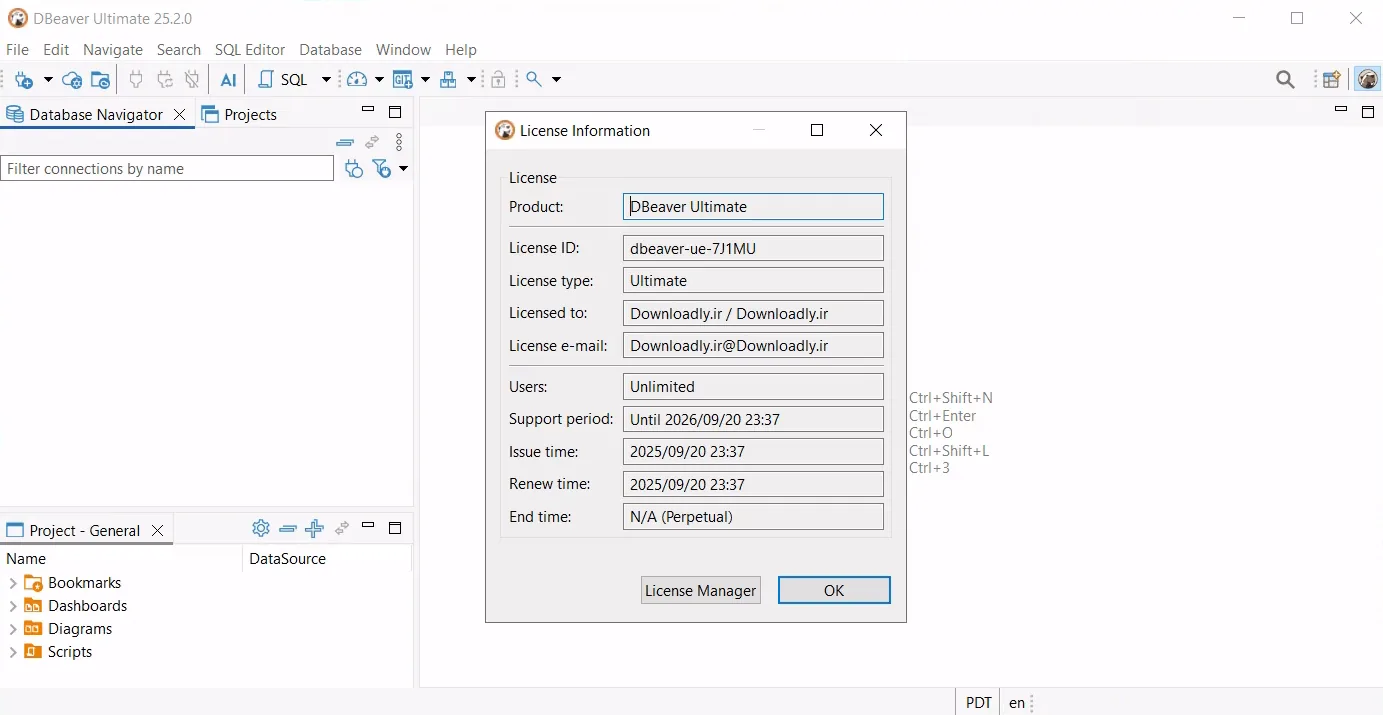Viewport: 1383px width, 715px height.
Task: Open dropdown arrow beside toolbar search magnifier
Action: click(557, 80)
